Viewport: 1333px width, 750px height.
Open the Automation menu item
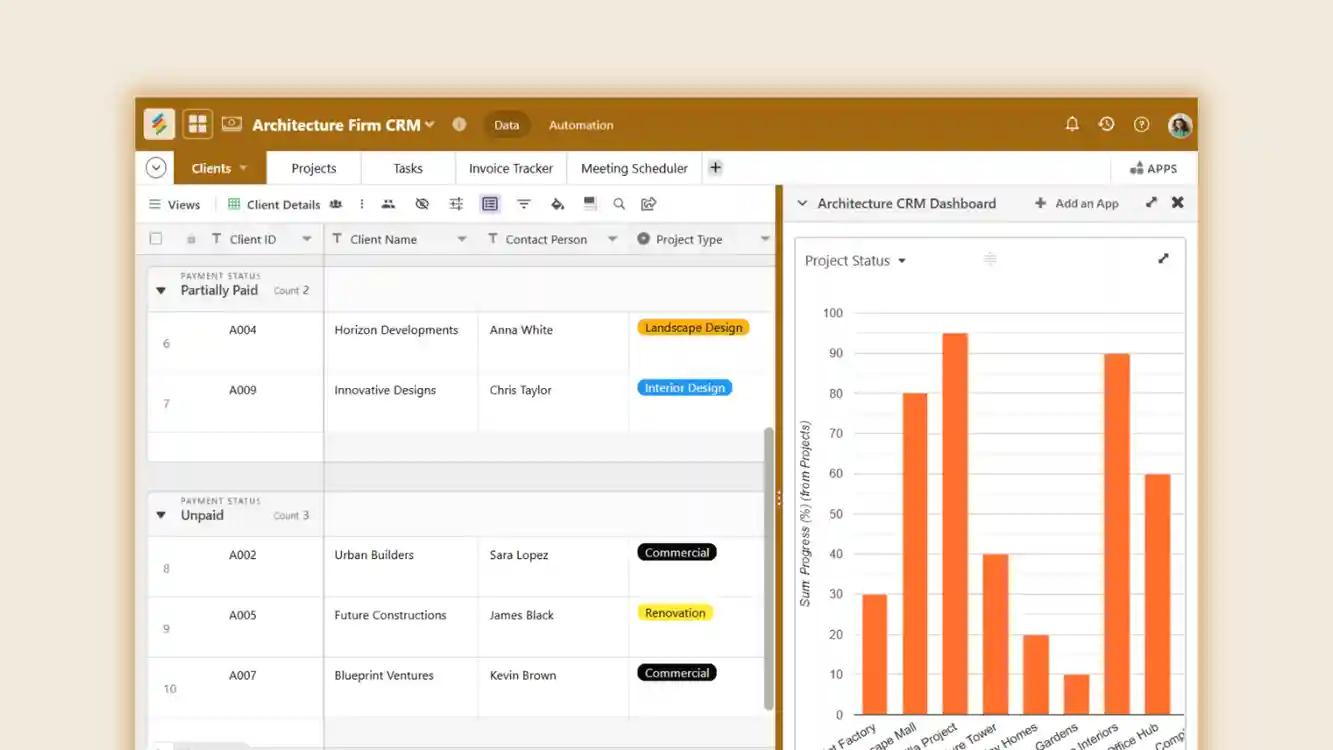pyautogui.click(x=580, y=124)
